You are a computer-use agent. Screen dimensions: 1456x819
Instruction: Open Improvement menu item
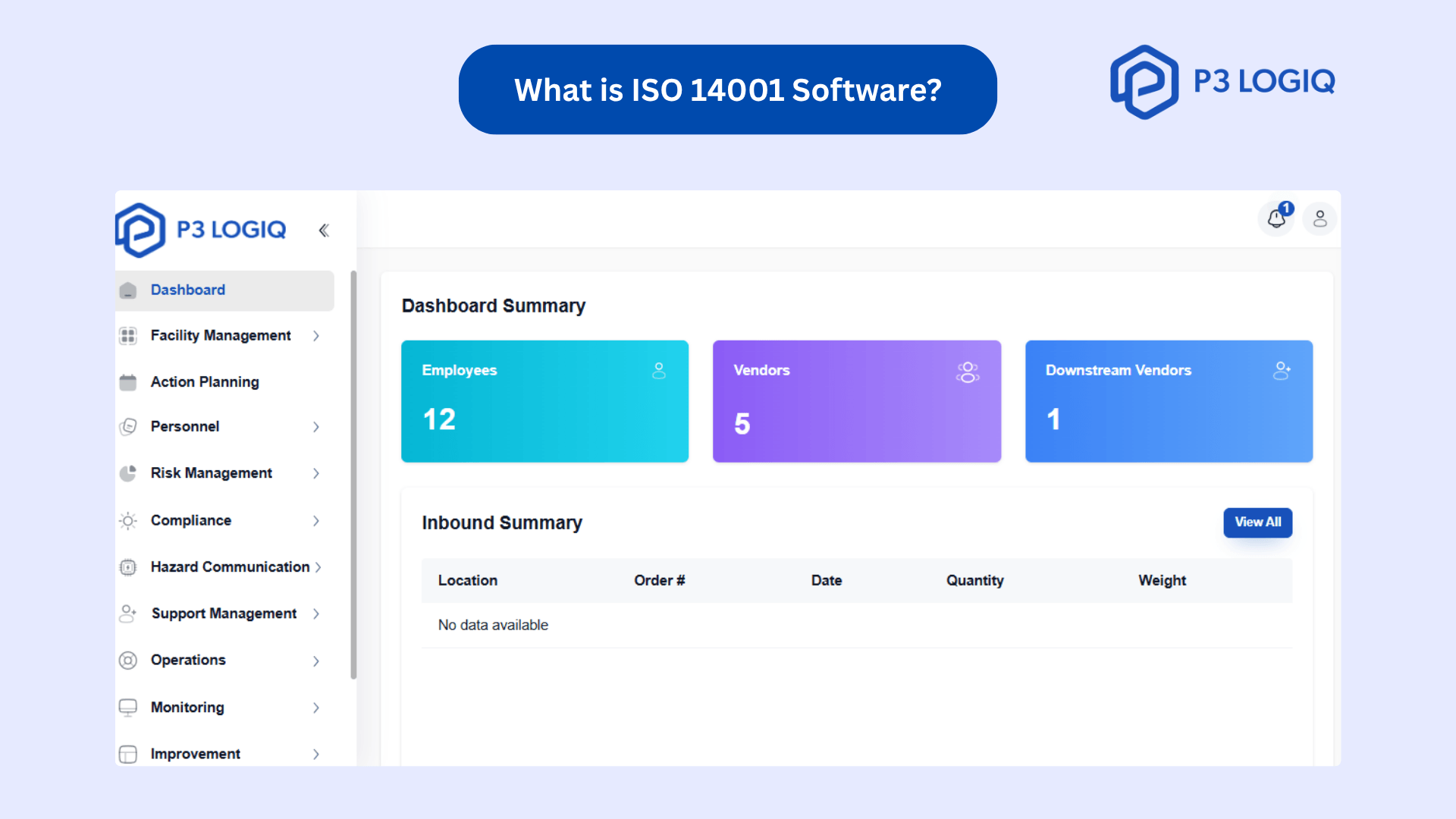pyautogui.click(x=224, y=755)
